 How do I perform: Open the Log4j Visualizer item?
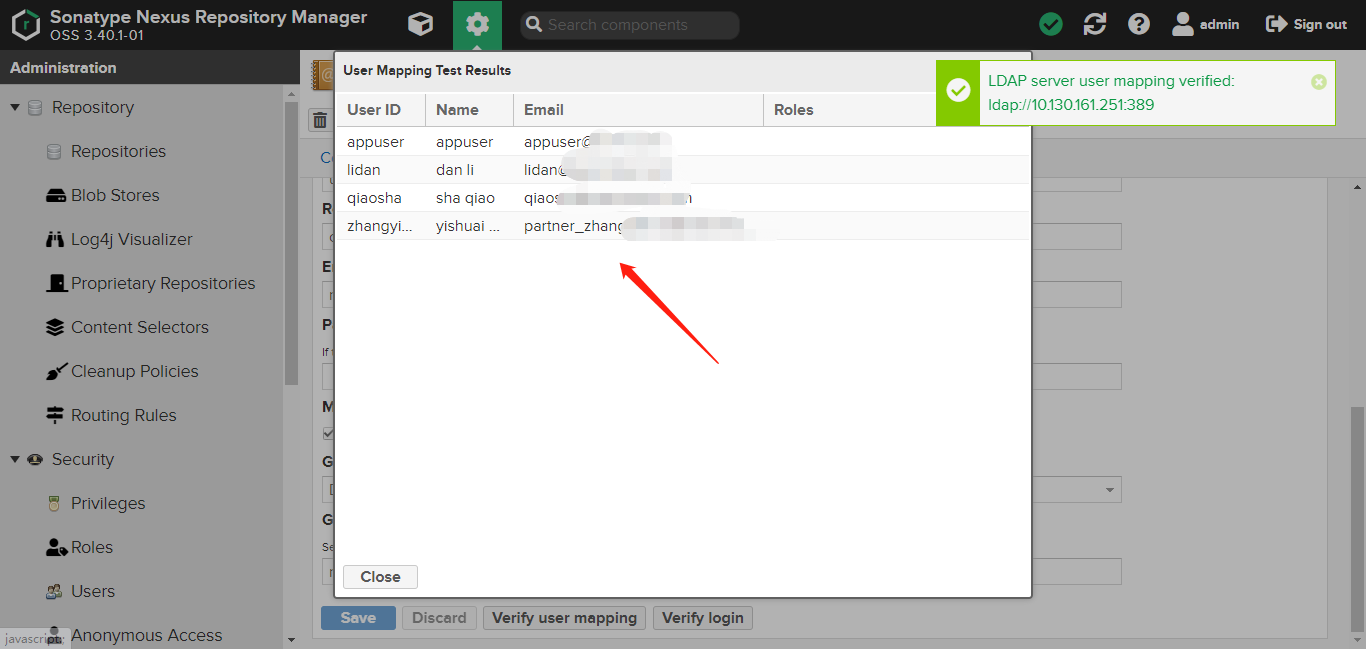[x=131, y=240]
